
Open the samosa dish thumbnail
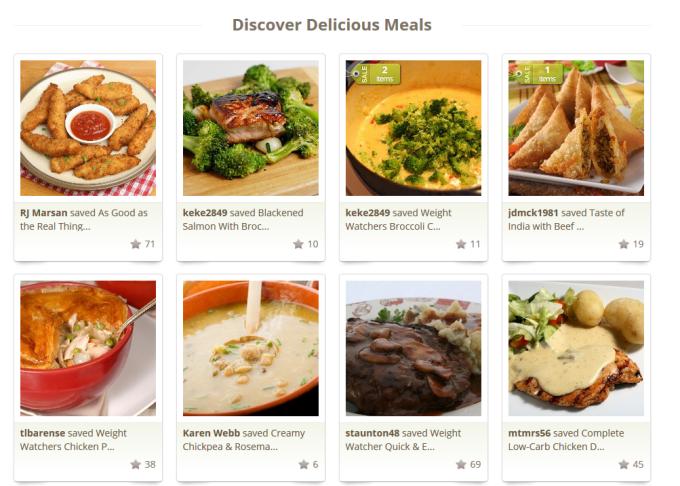pos(576,128)
